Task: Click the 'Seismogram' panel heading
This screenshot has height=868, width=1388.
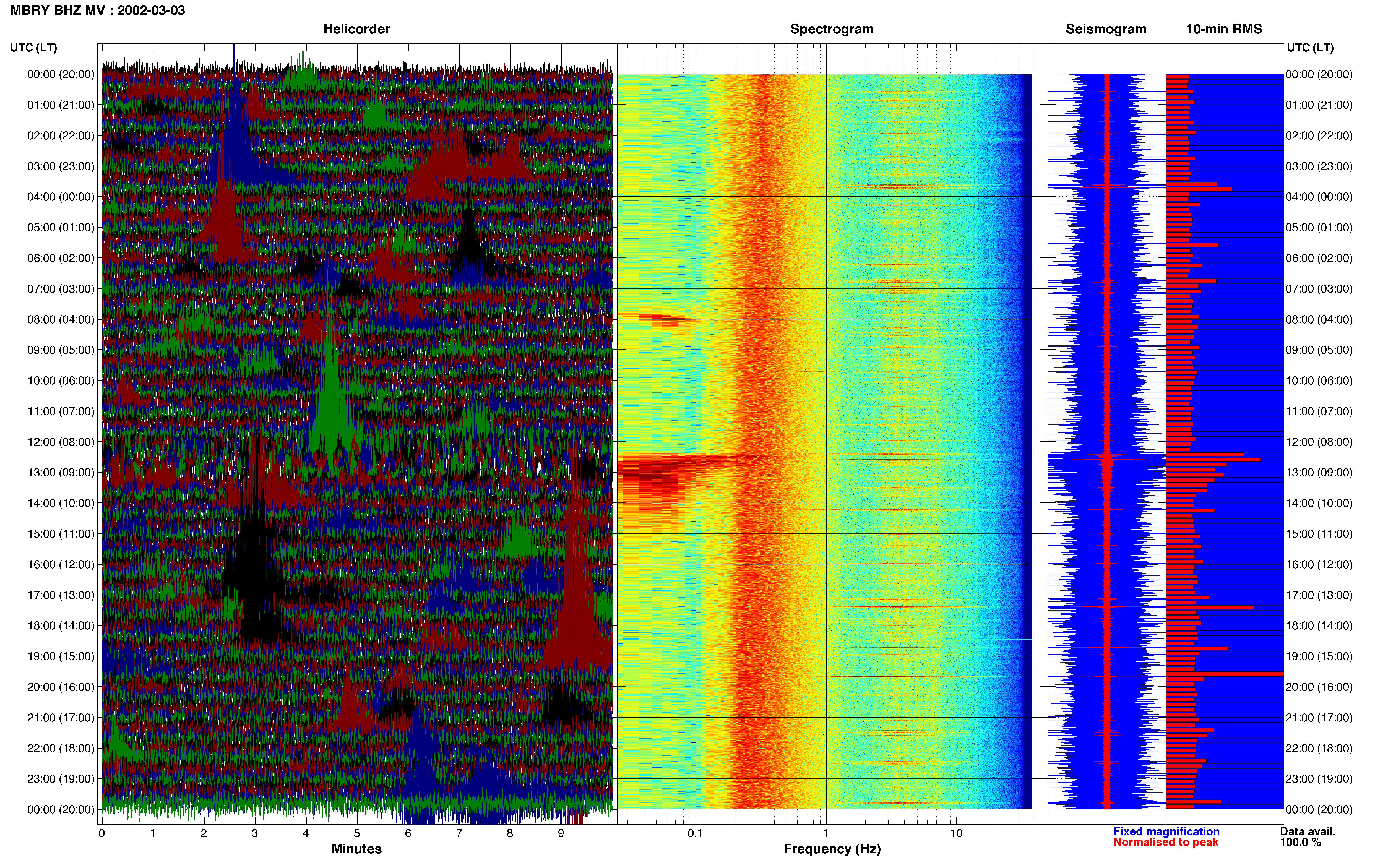Action: pos(1106,29)
